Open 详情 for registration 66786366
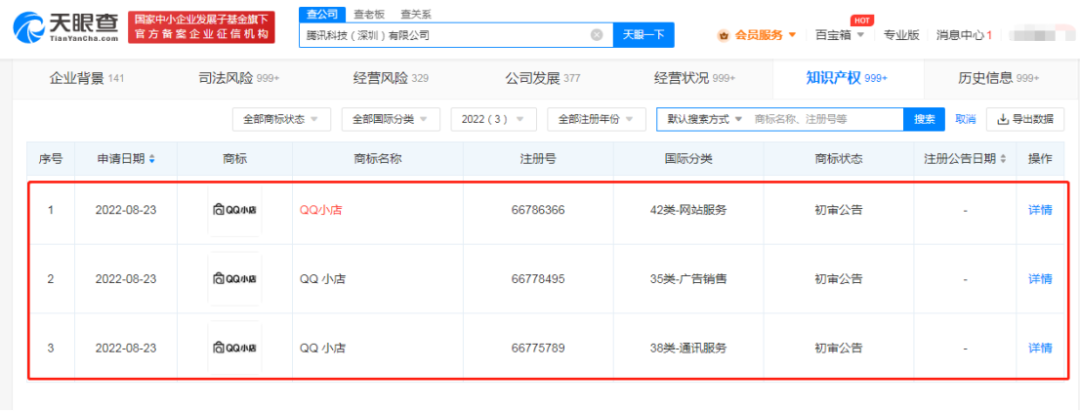Viewport: 1080px width, 411px height. (1040, 211)
